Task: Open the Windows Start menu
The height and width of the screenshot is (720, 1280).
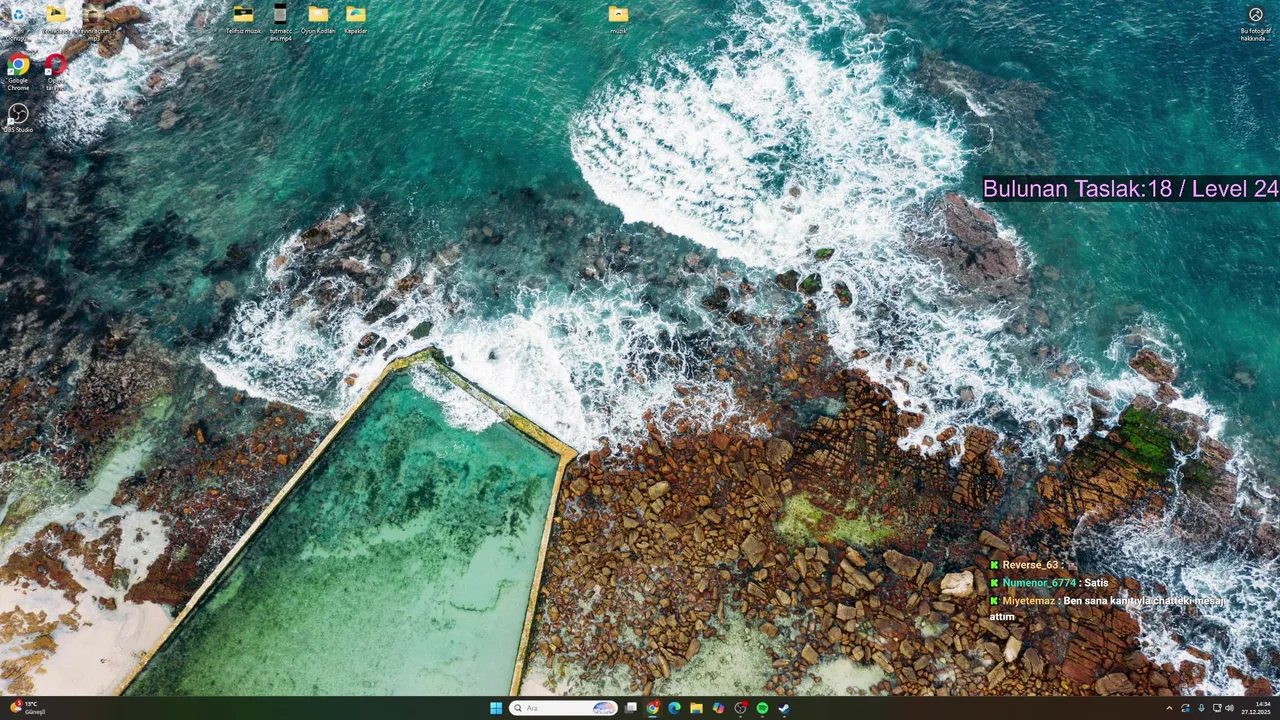Action: 496,708
